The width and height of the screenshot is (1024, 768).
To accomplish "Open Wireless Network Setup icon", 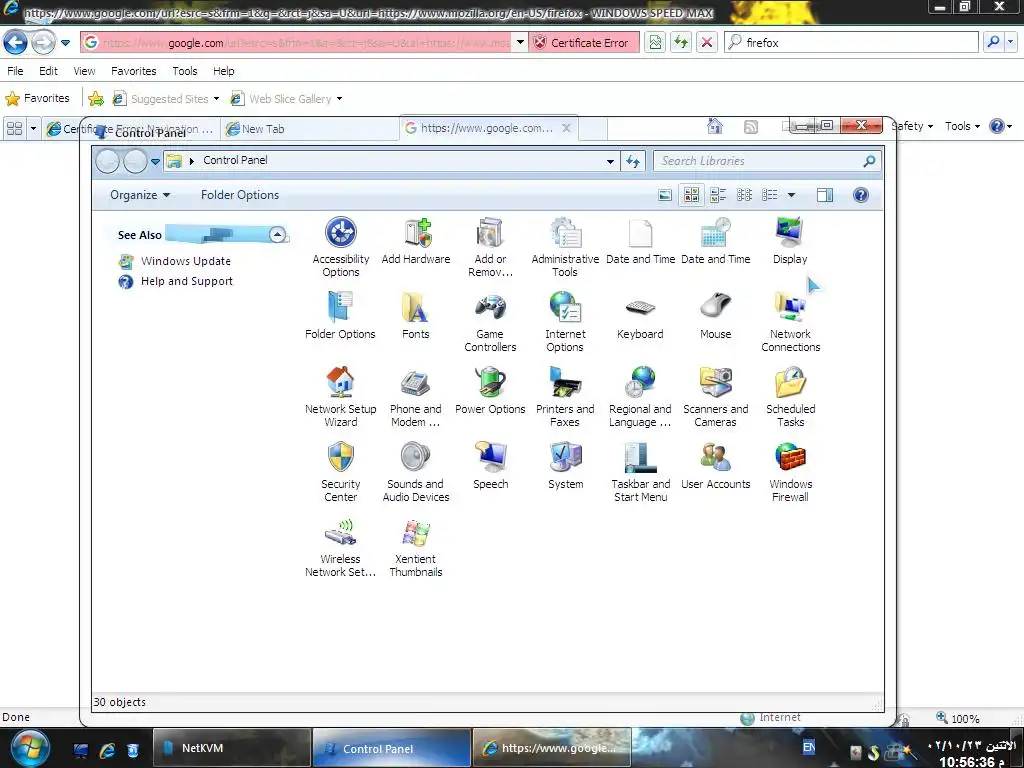I will (340, 547).
